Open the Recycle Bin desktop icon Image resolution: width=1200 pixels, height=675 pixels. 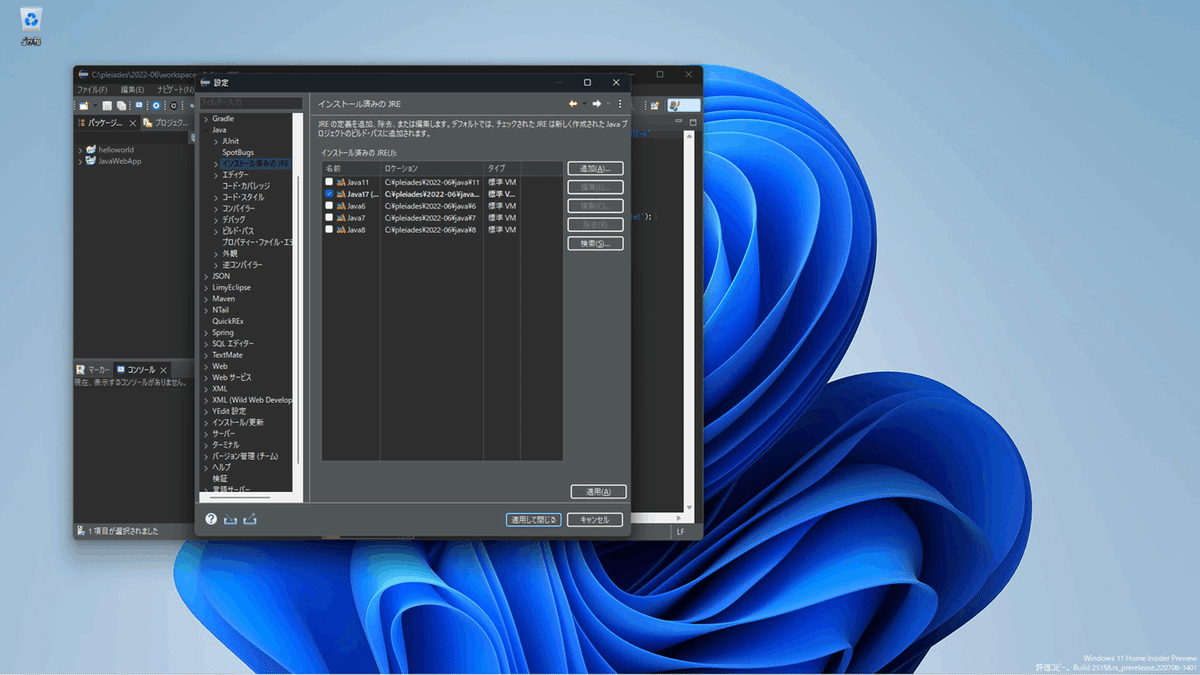point(30,25)
